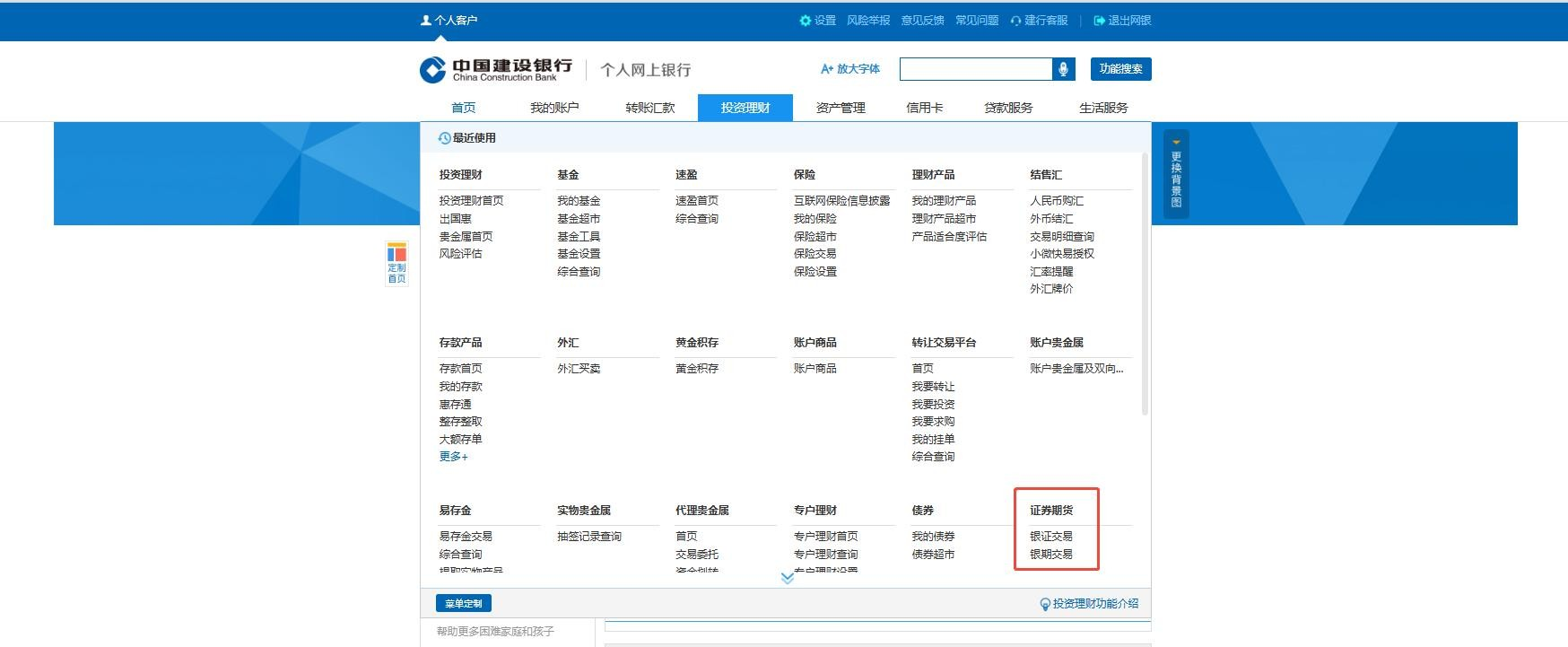Open the 转账汇款 tab
The width and height of the screenshot is (1568, 647).
[x=650, y=108]
